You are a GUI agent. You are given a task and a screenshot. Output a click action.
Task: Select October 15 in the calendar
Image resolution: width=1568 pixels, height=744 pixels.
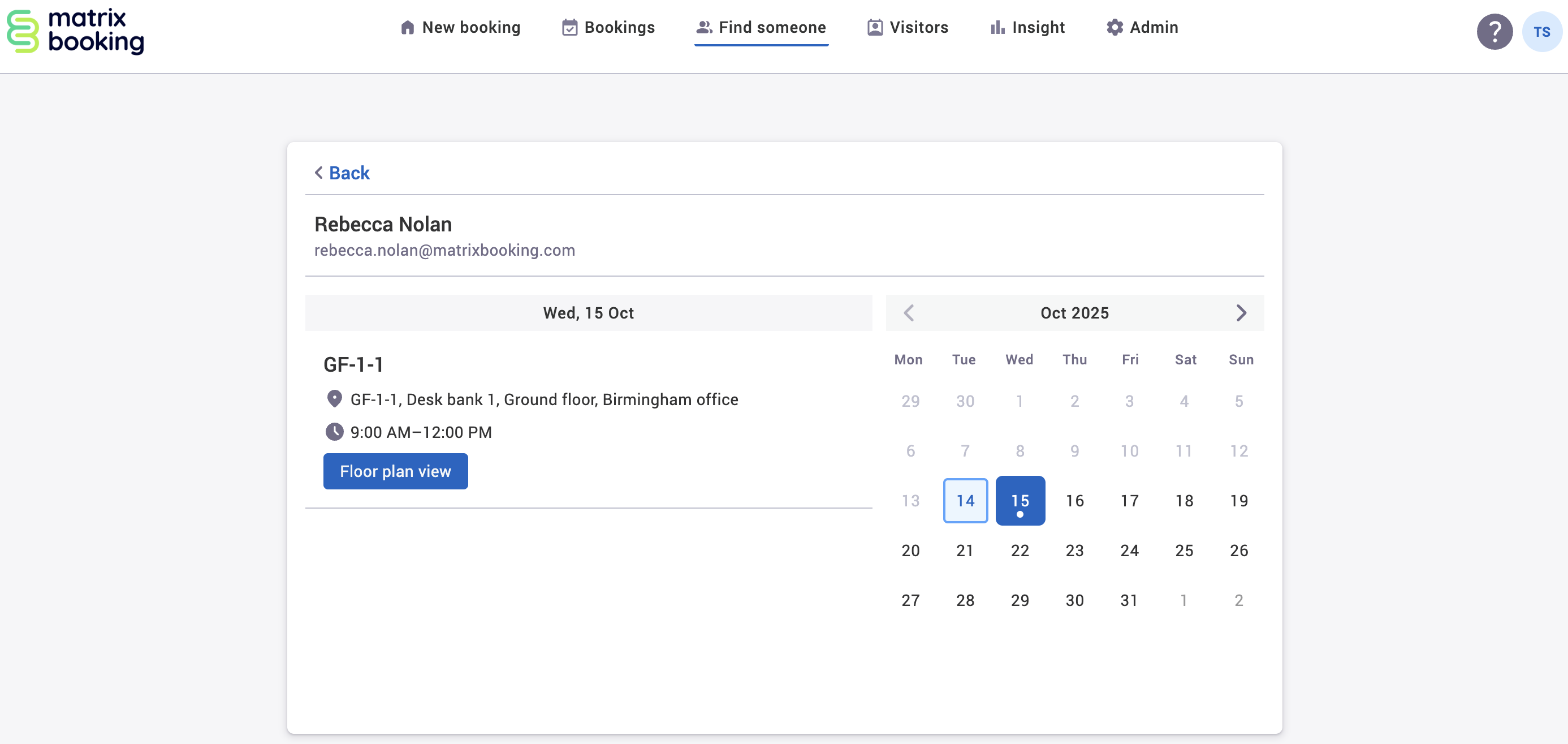[x=1020, y=500]
